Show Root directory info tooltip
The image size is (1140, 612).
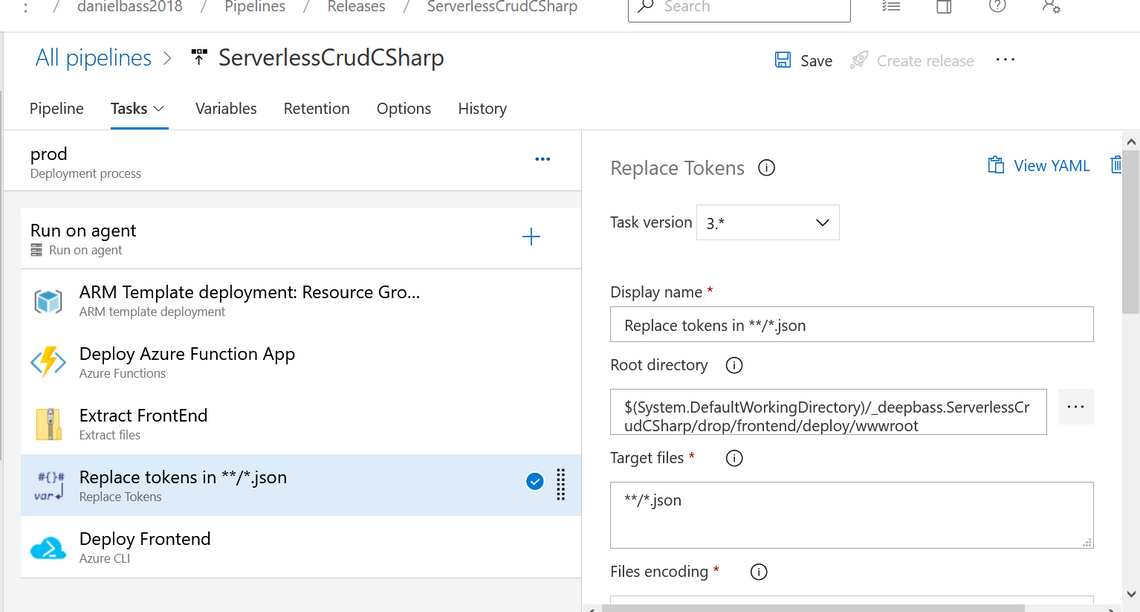pyautogui.click(x=734, y=365)
